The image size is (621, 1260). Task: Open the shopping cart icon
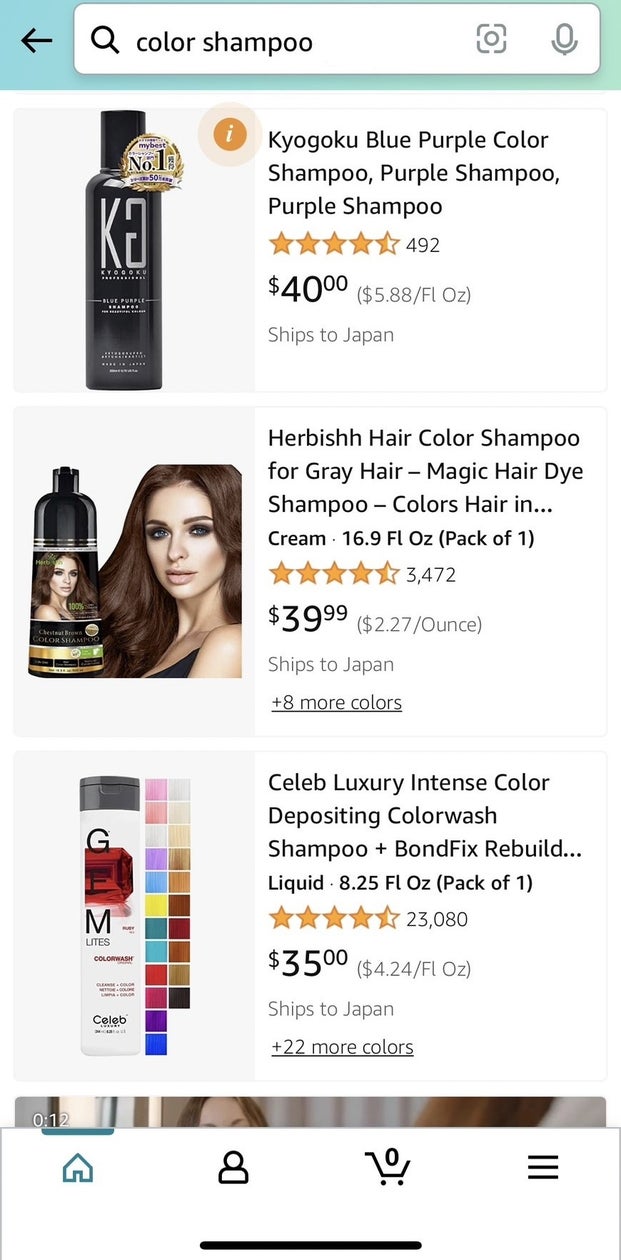click(x=387, y=1166)
